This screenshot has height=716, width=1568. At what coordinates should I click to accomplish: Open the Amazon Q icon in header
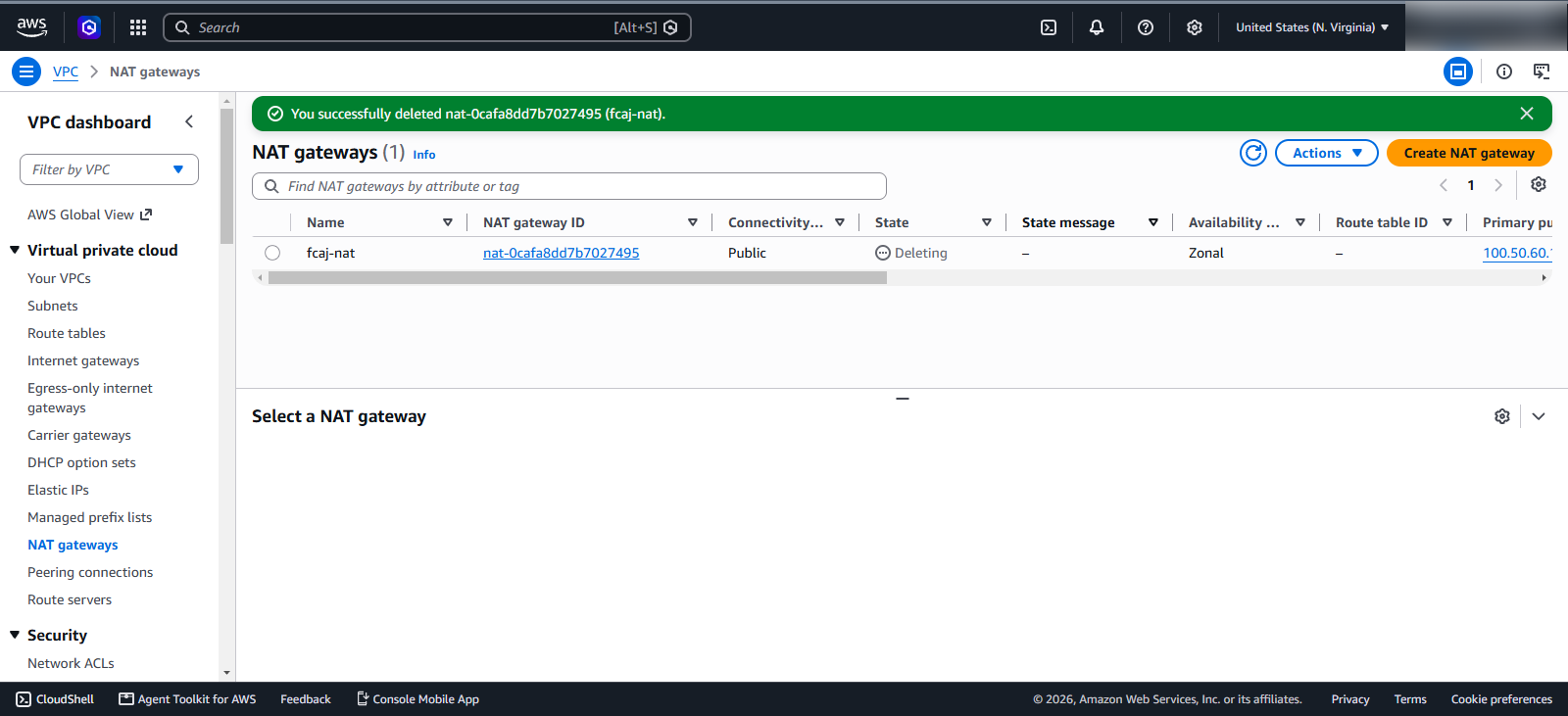pos(89,27)
